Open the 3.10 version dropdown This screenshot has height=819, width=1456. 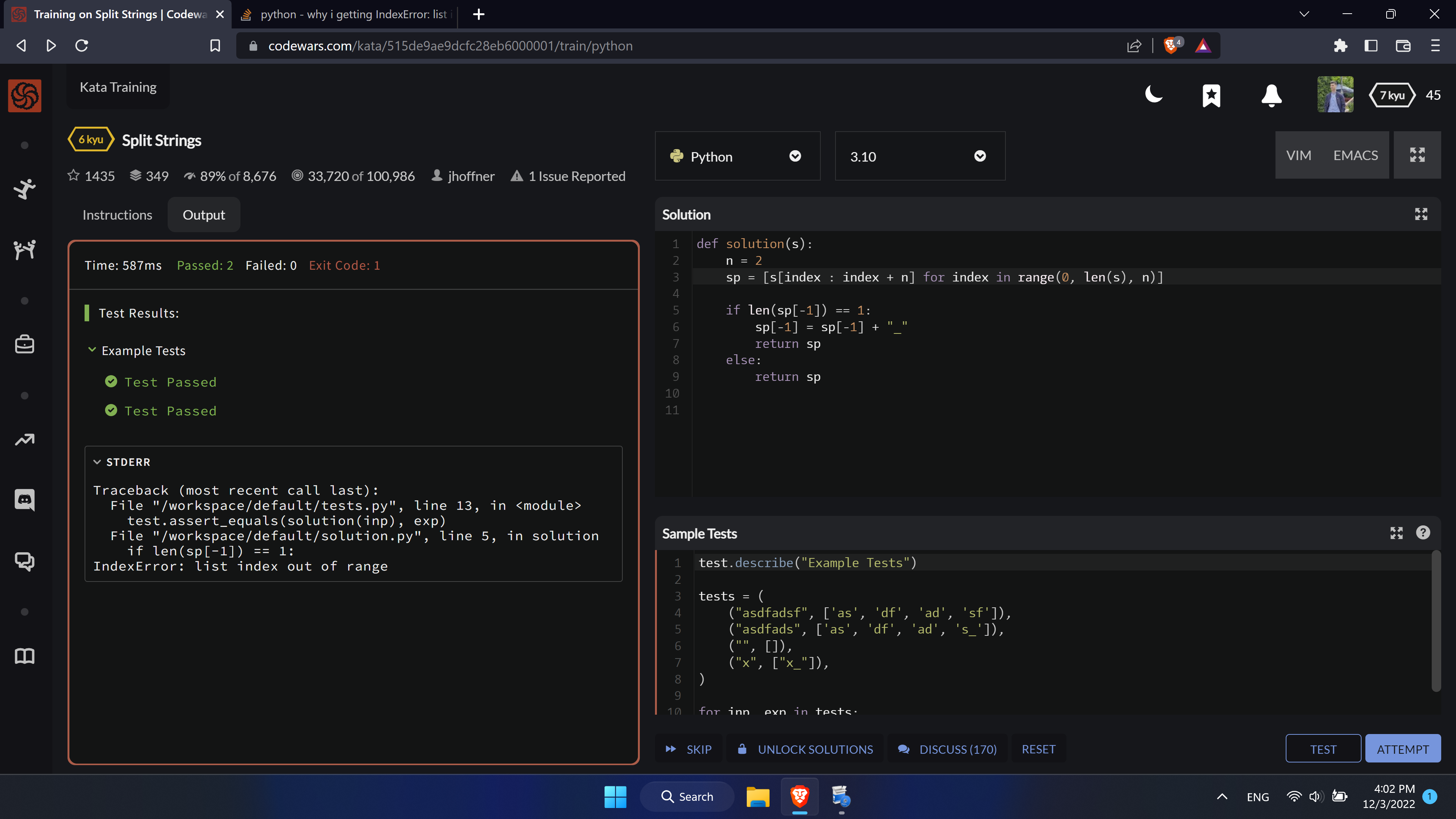(x=920, y=156)
